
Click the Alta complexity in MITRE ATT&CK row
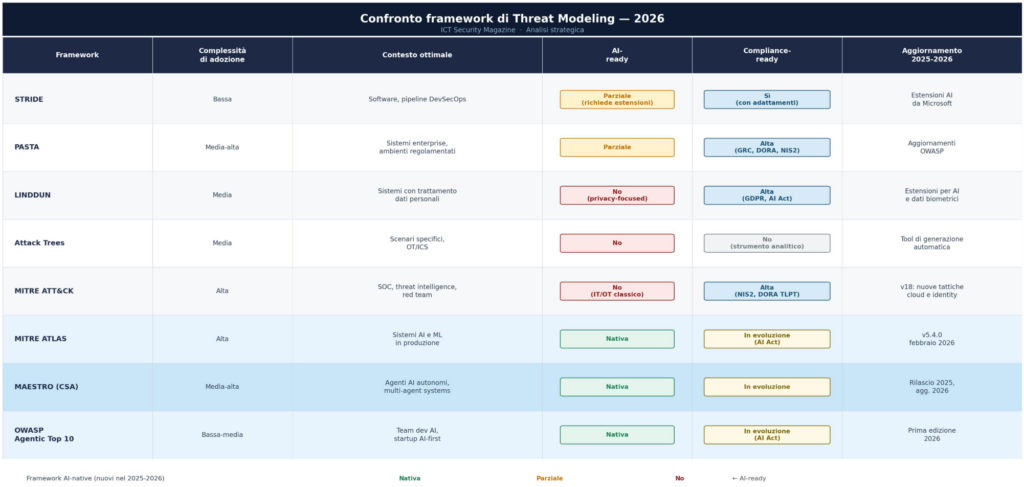(222, 291)
